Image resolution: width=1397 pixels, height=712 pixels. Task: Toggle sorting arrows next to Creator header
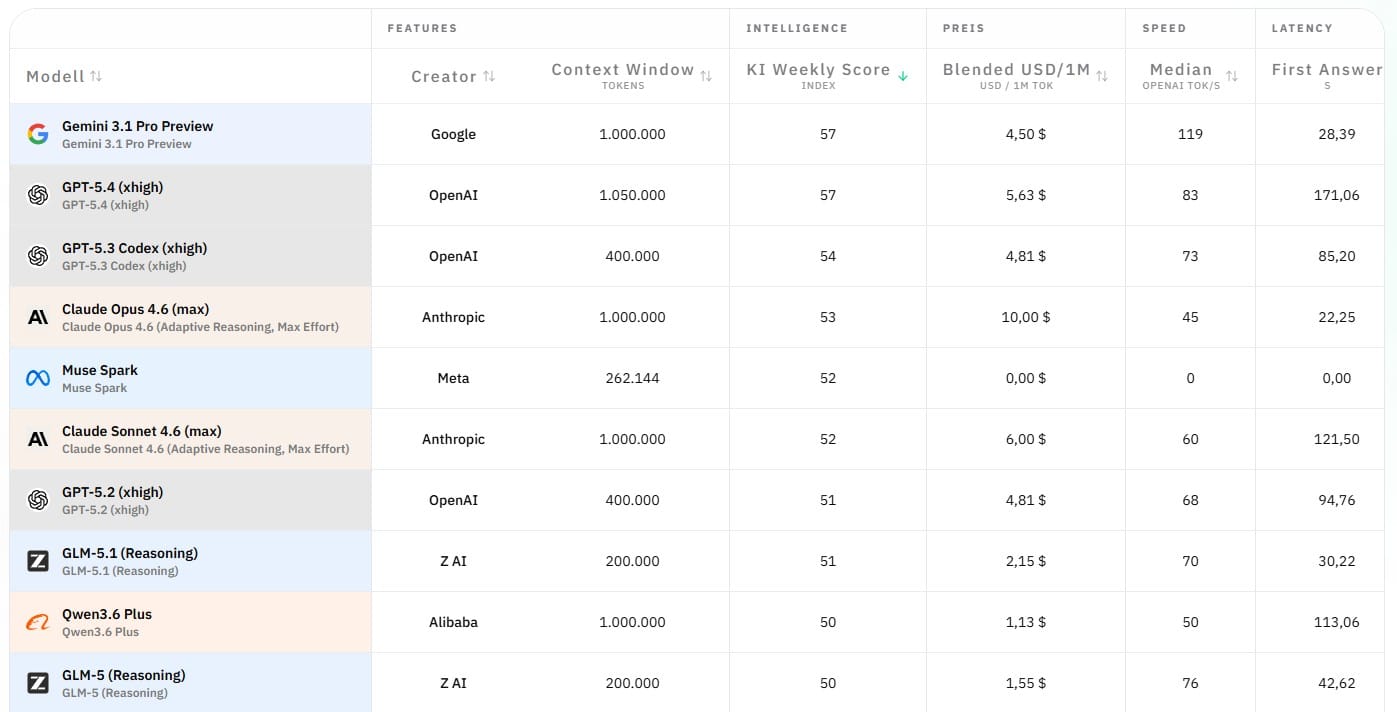(x=489, y=76)
